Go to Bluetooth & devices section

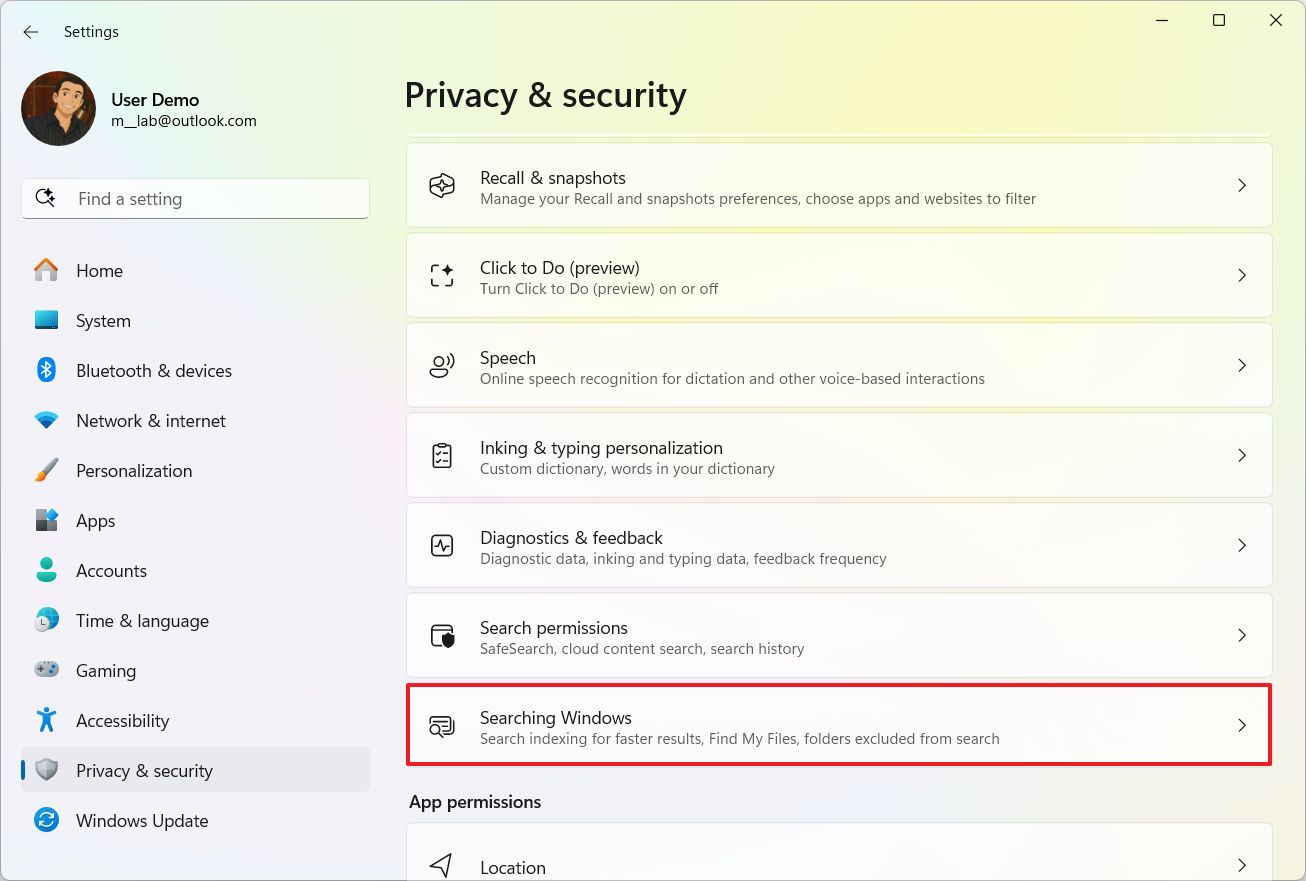pos(154,371)
